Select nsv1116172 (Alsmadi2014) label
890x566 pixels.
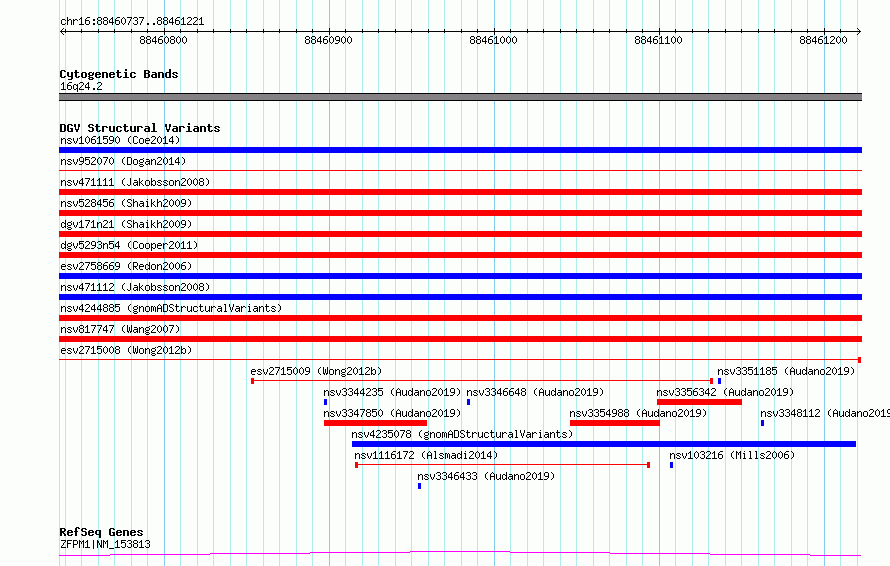[426, 455]
